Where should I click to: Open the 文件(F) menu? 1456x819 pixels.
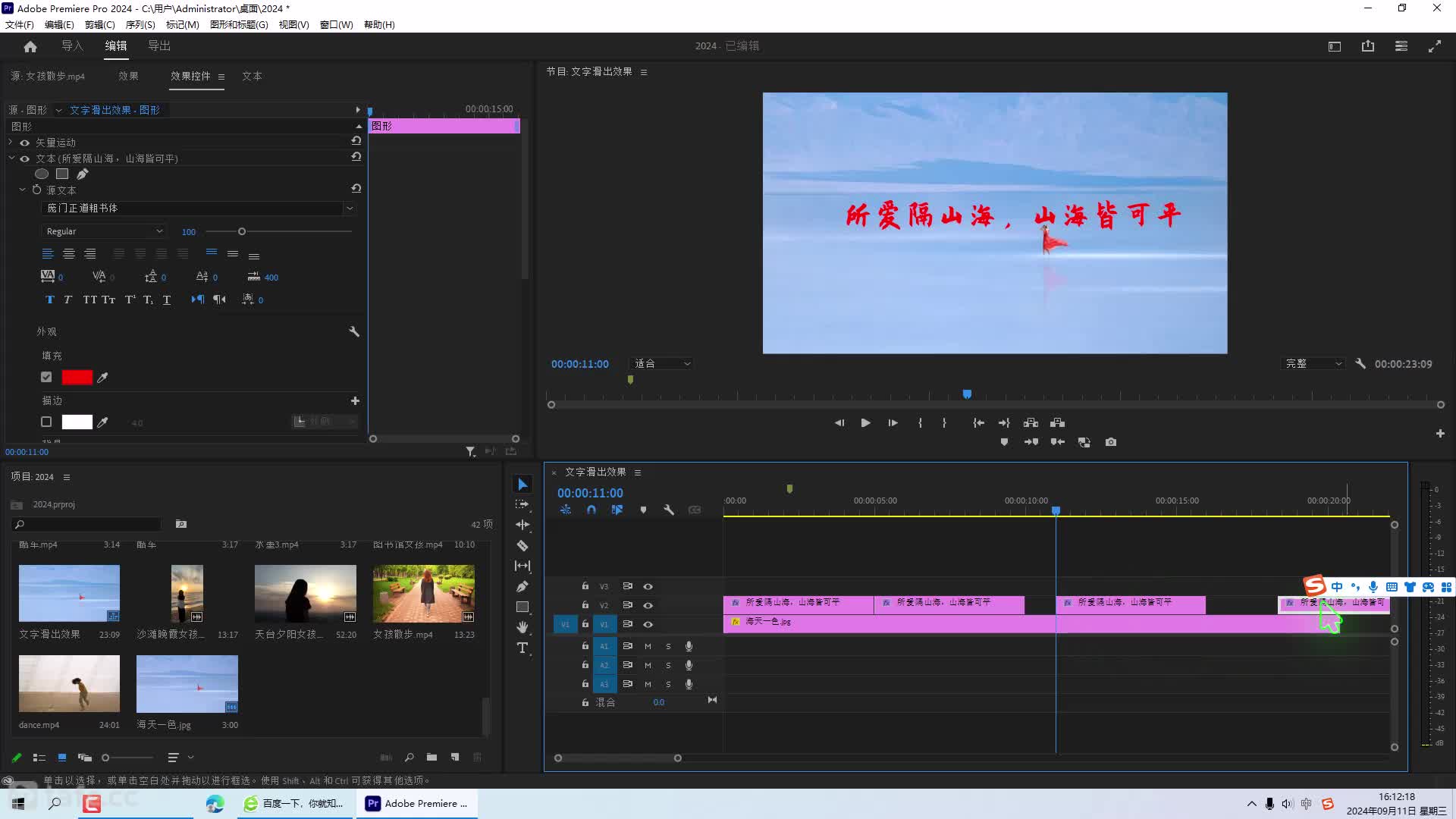20,24
